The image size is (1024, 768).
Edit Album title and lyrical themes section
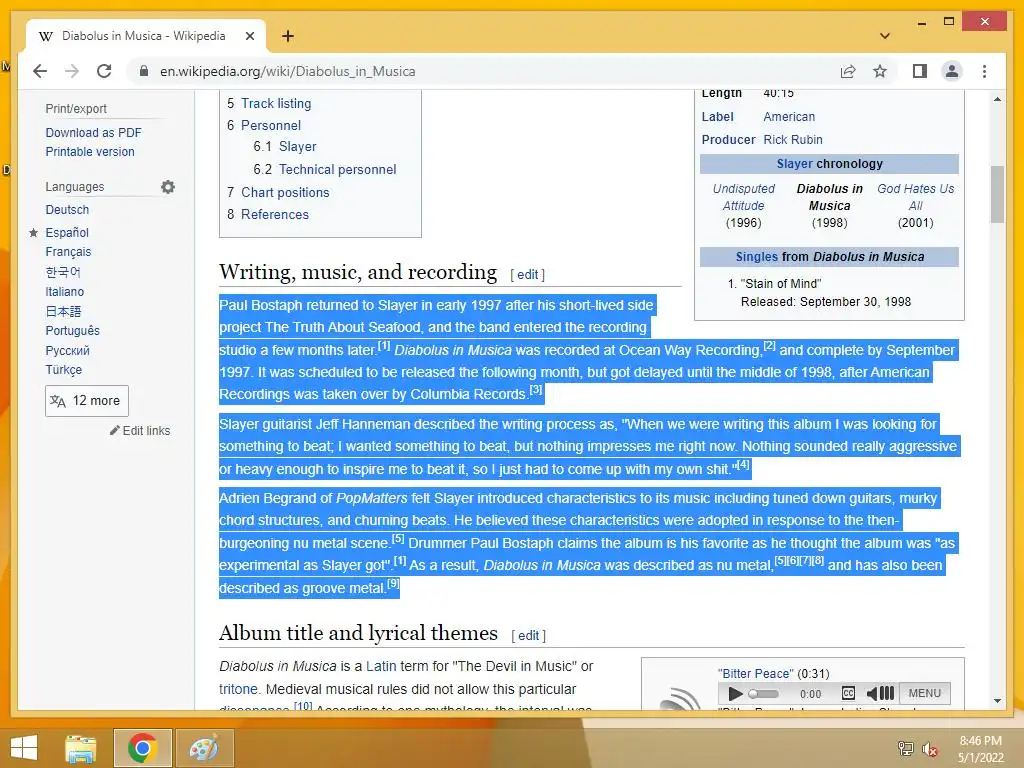528,635
